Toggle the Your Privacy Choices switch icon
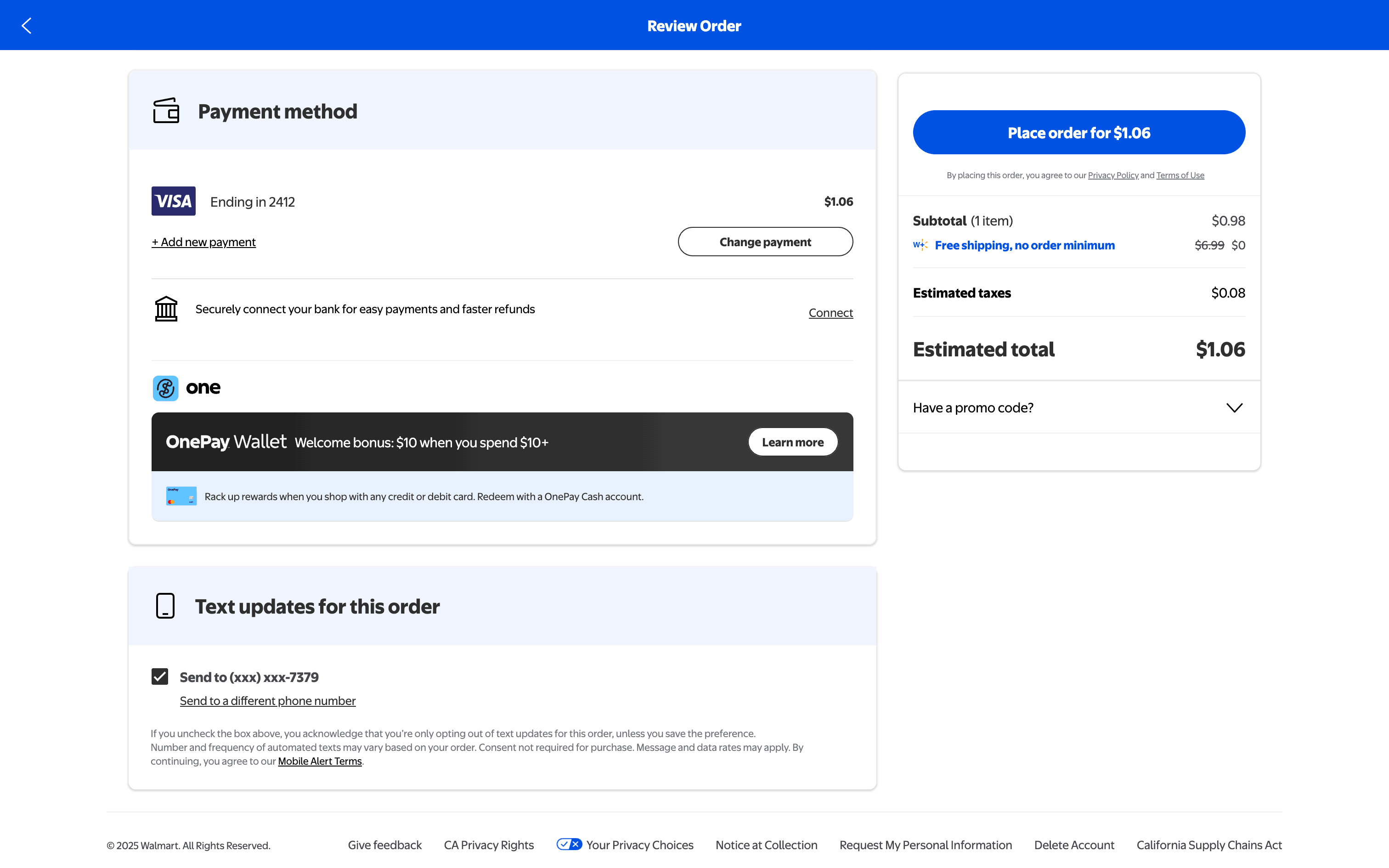This screenshot has width=1389, height=868. (569, 845)
